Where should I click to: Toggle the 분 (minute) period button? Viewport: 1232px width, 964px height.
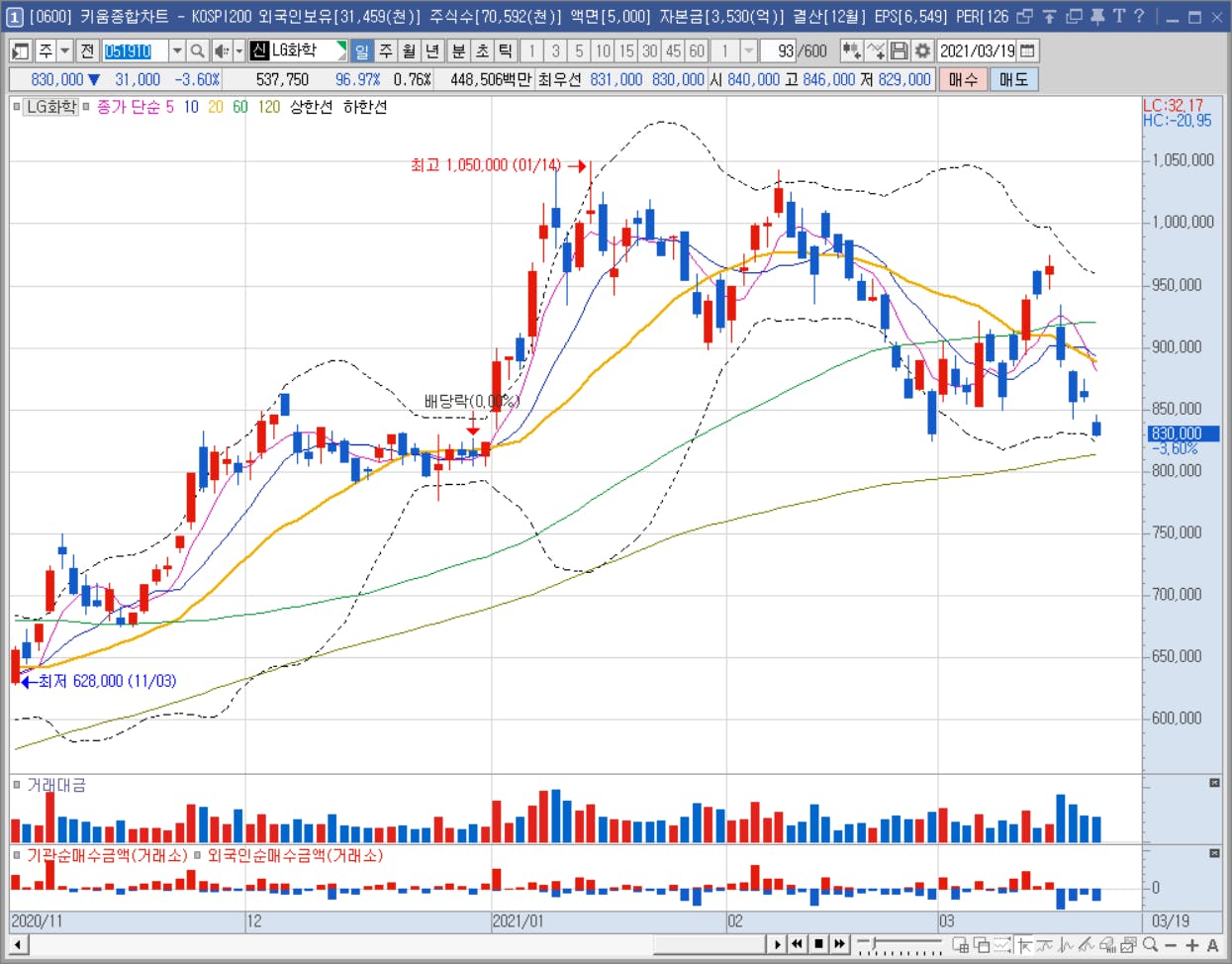tap(458, 50)
